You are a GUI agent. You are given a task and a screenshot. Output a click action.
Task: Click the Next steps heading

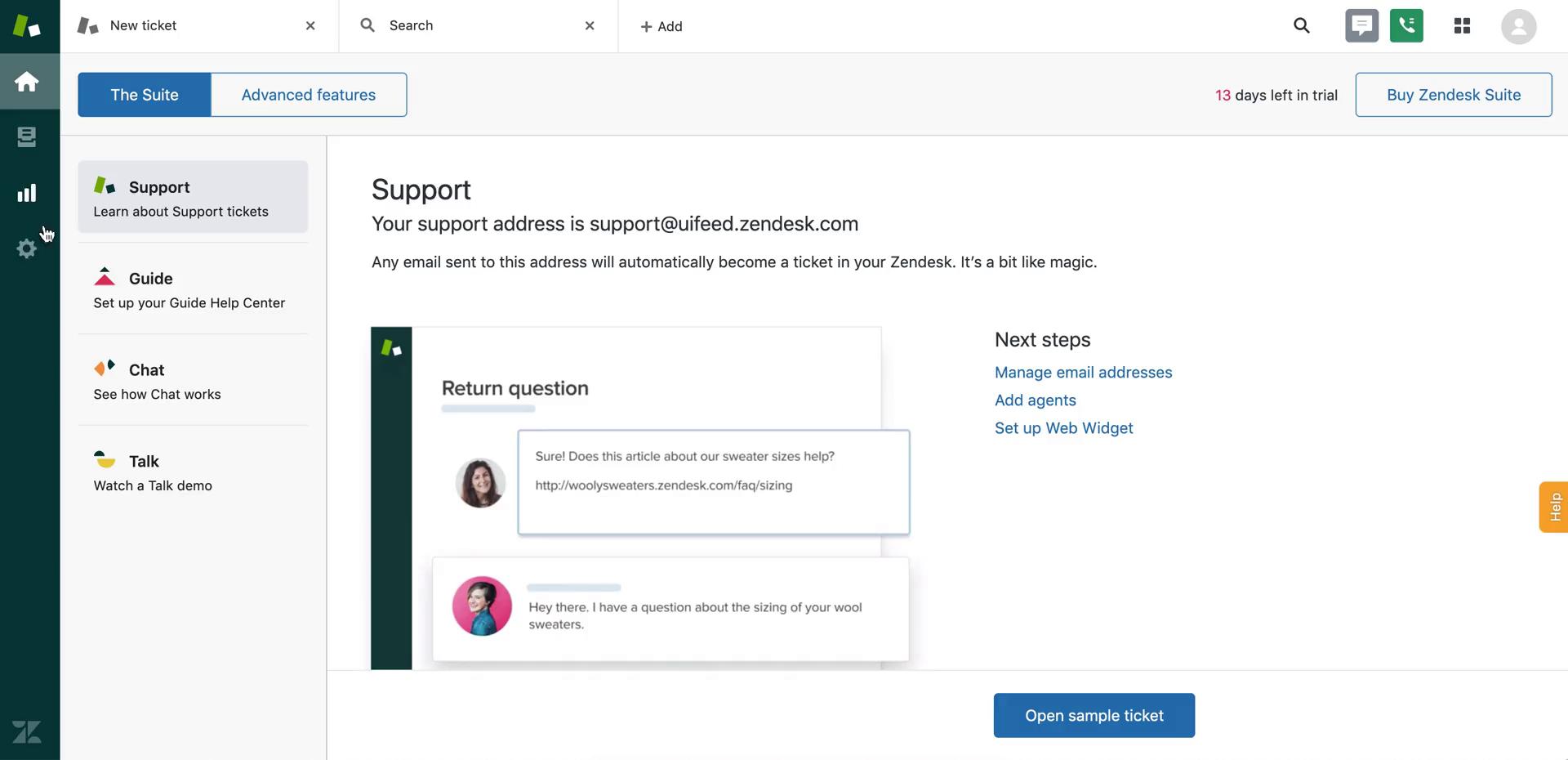click(1042, 340)
